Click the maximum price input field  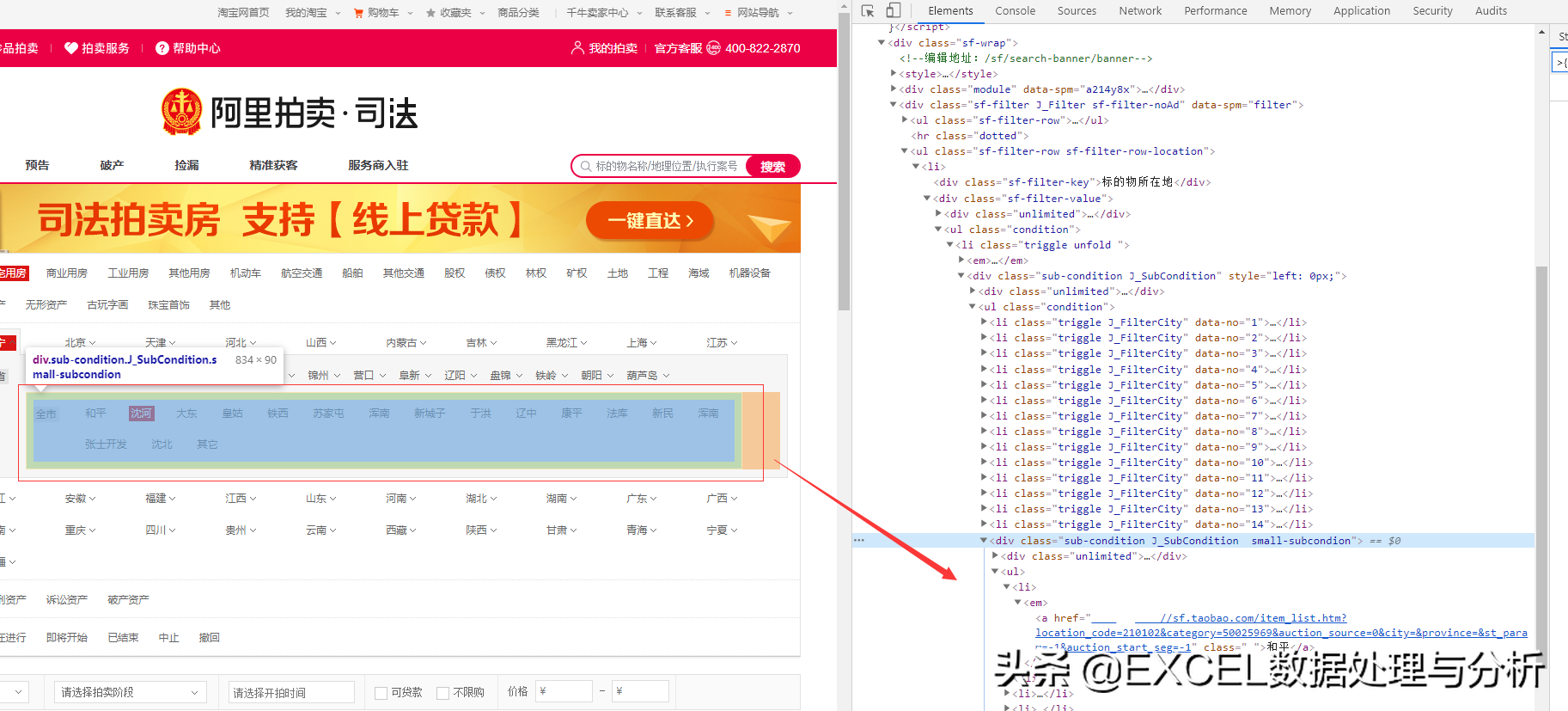point(640,691)
